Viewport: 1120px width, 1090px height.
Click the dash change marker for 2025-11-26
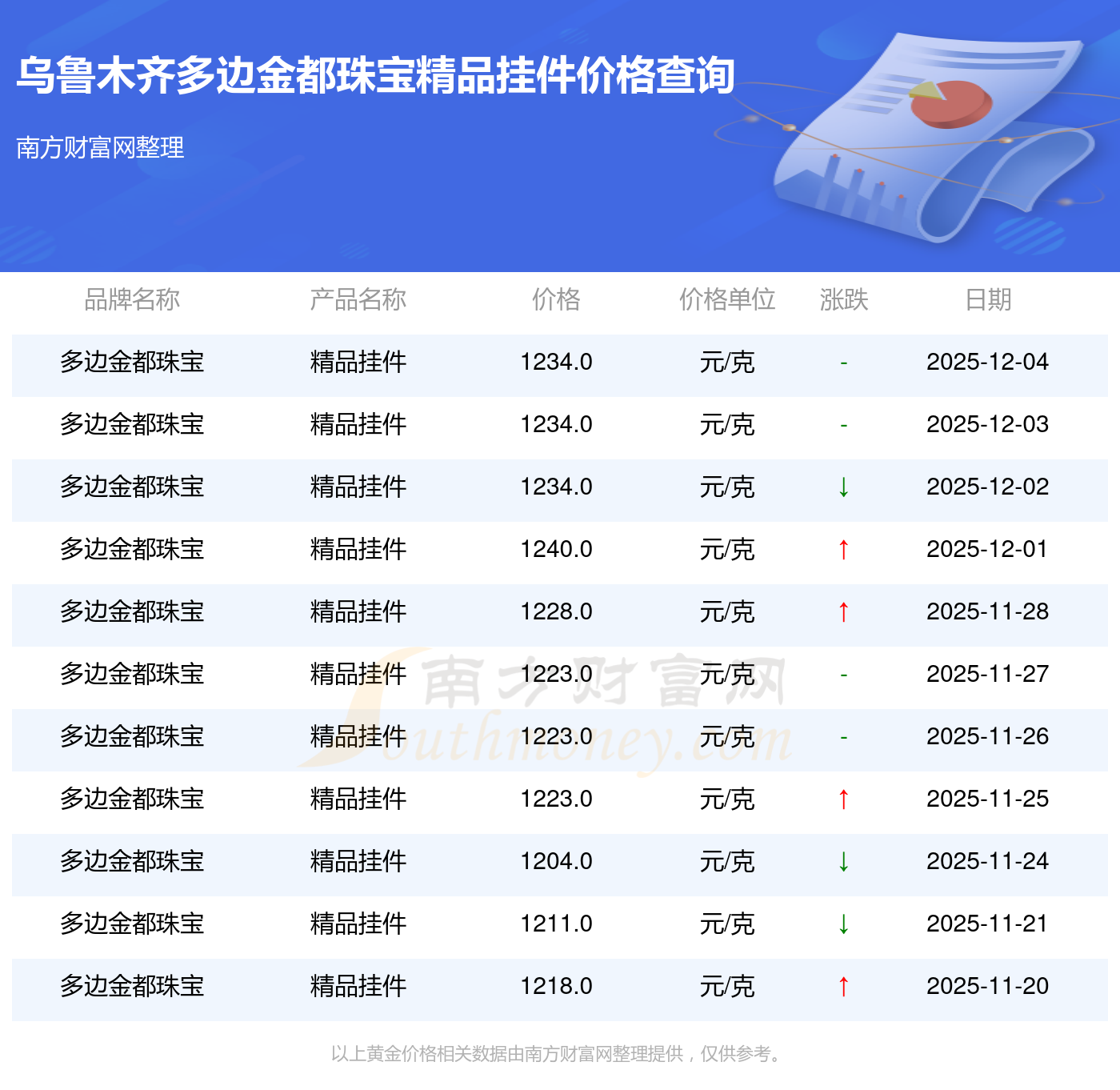843,738
